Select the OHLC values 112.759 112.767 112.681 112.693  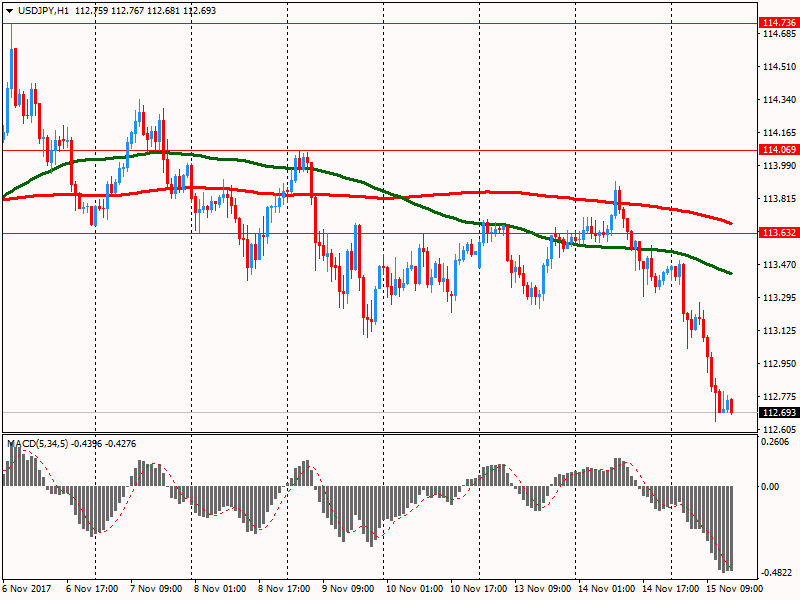point(145,11)
